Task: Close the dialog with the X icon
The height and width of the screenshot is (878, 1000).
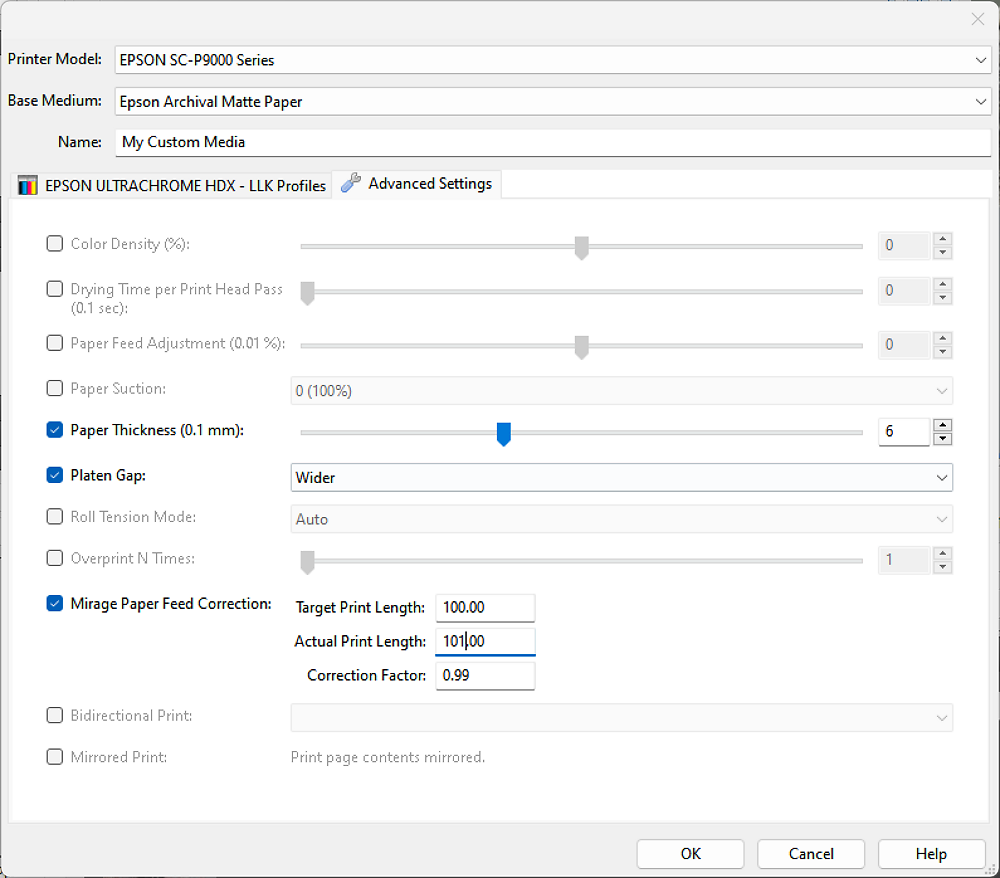Action: click(x=977, y=19)
